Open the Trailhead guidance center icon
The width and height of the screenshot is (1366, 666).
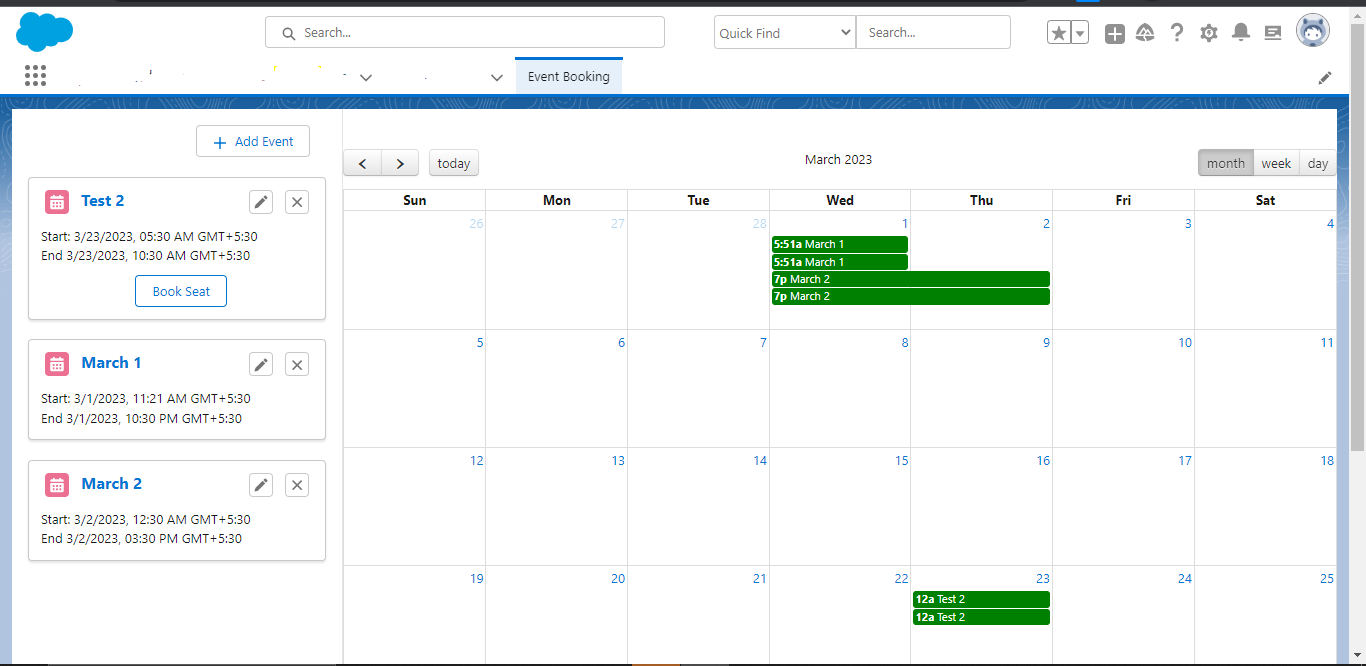1145,32
